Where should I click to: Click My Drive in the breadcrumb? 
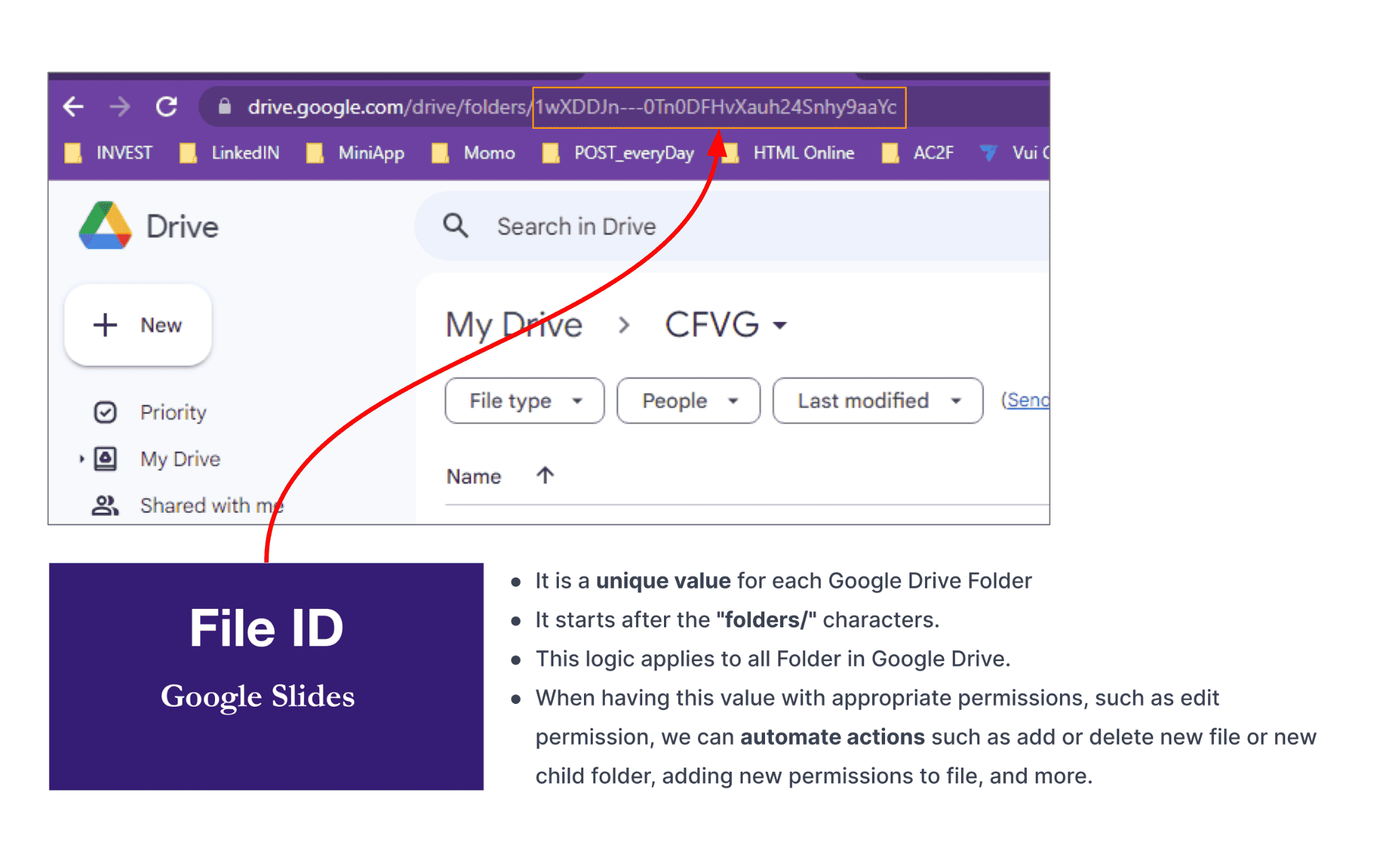(514, 325)
